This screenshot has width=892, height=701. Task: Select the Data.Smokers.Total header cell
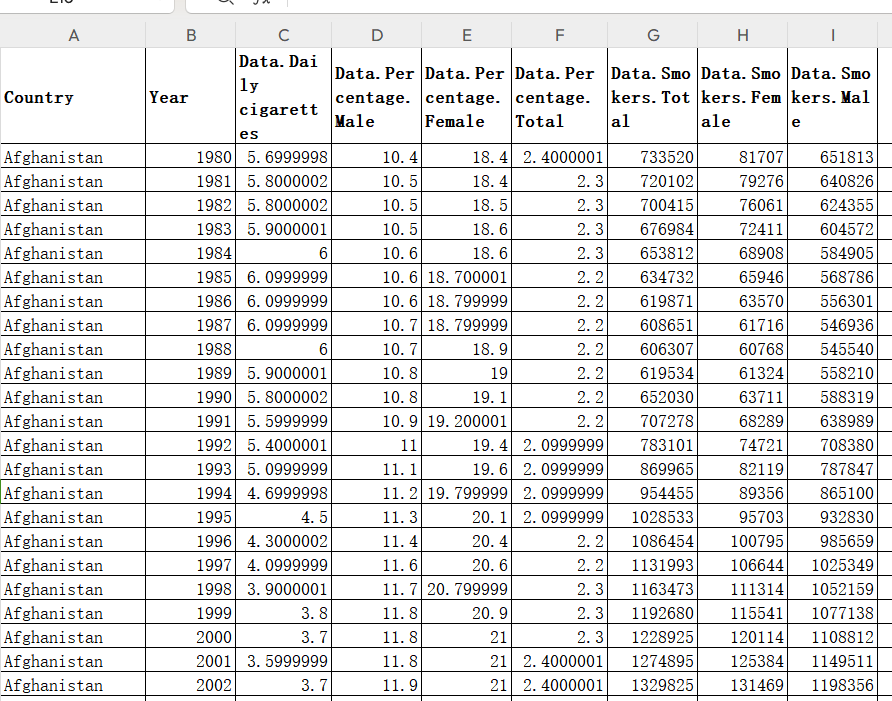(x=653, y=96)
